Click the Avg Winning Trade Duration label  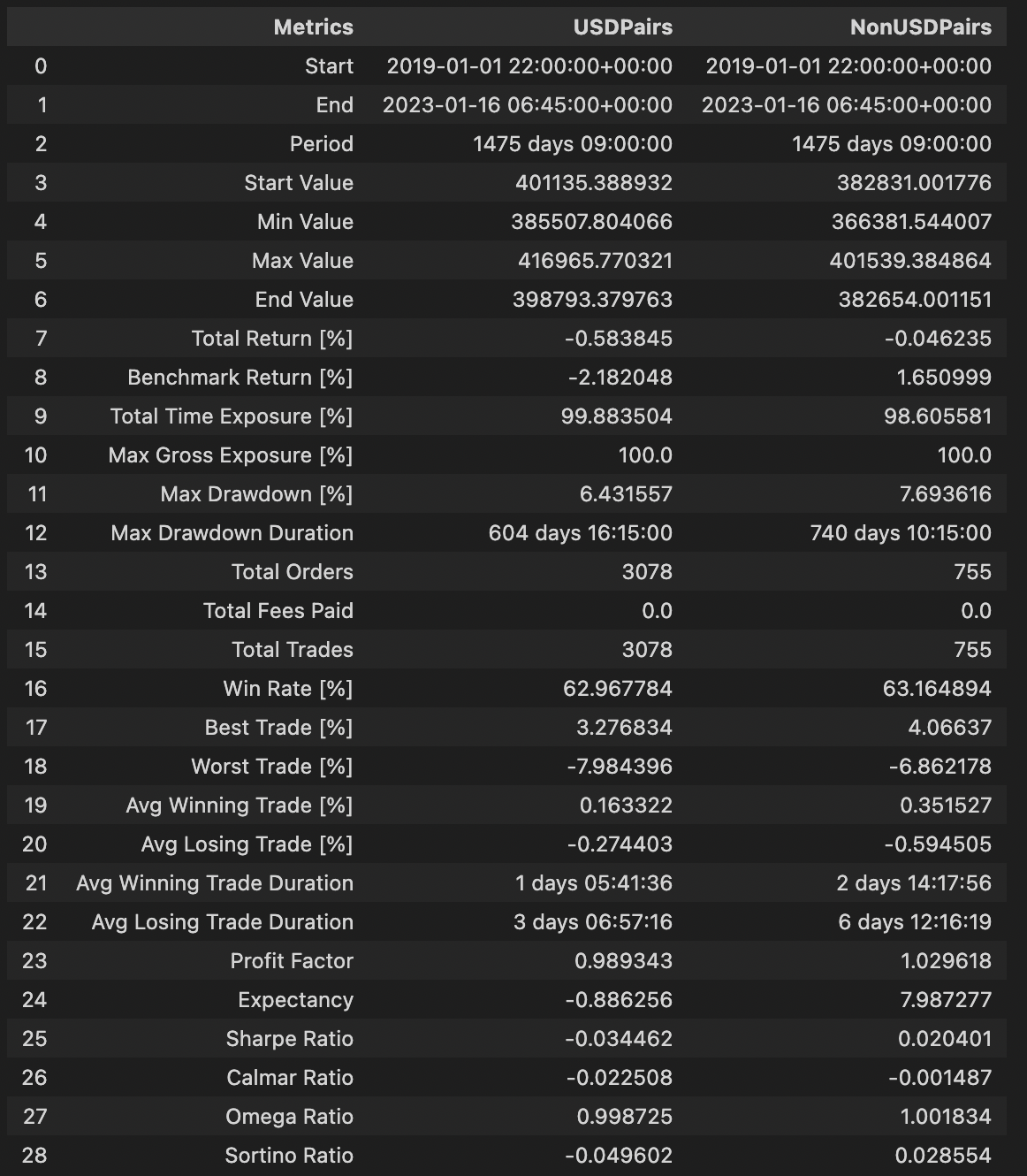(215, 883)
